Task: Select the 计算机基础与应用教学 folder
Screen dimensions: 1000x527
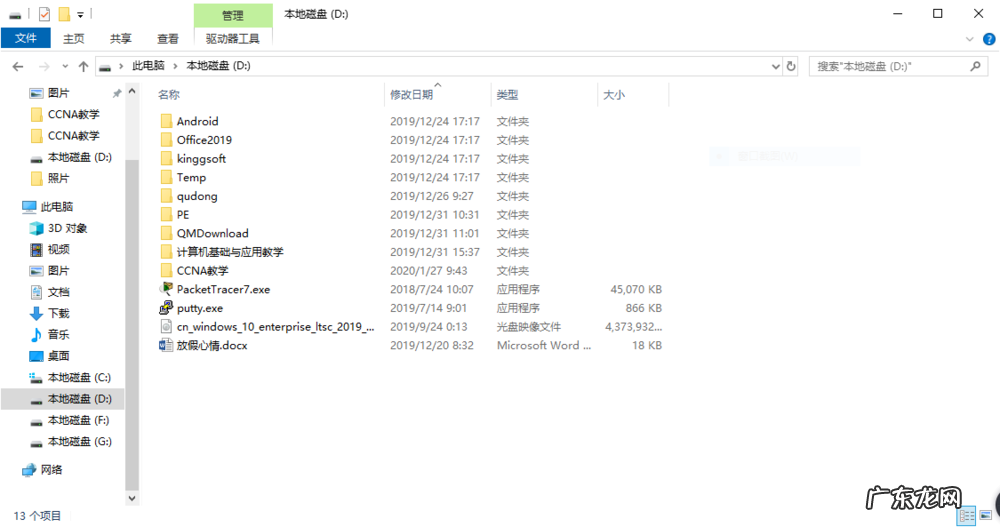Action: tap(230, 252)
